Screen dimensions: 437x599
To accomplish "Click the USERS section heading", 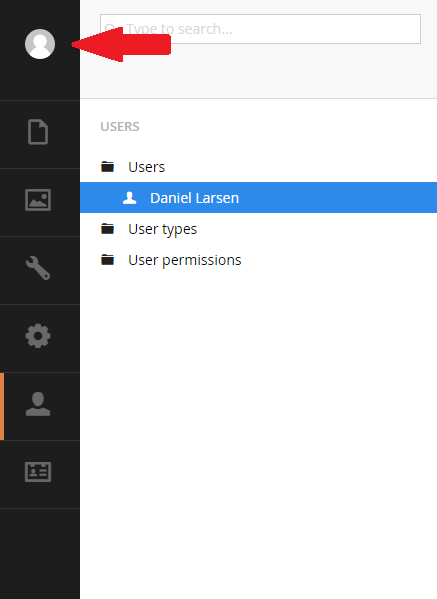I will coord(120,126).
